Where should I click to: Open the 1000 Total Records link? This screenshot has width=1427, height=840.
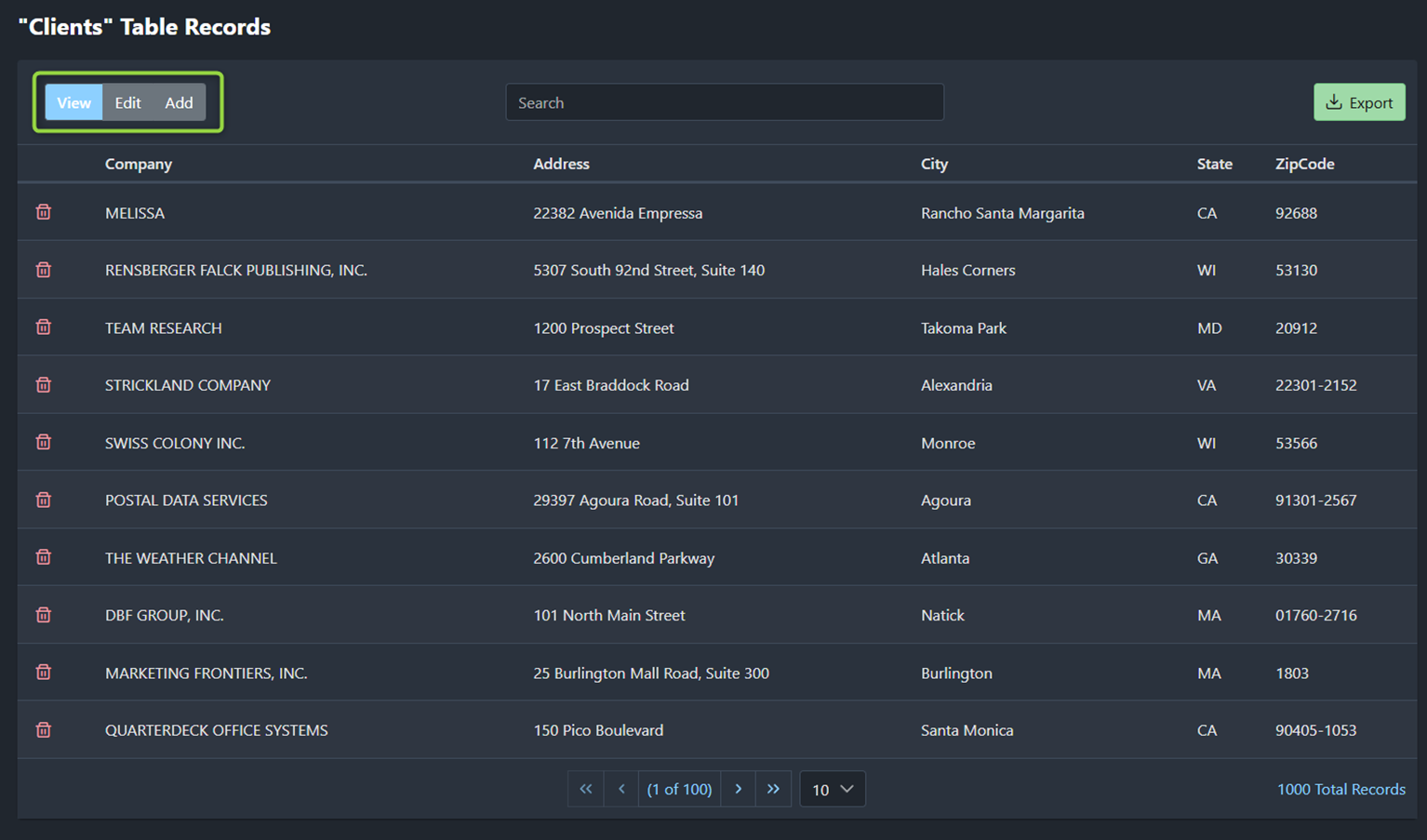point(1340,789)
